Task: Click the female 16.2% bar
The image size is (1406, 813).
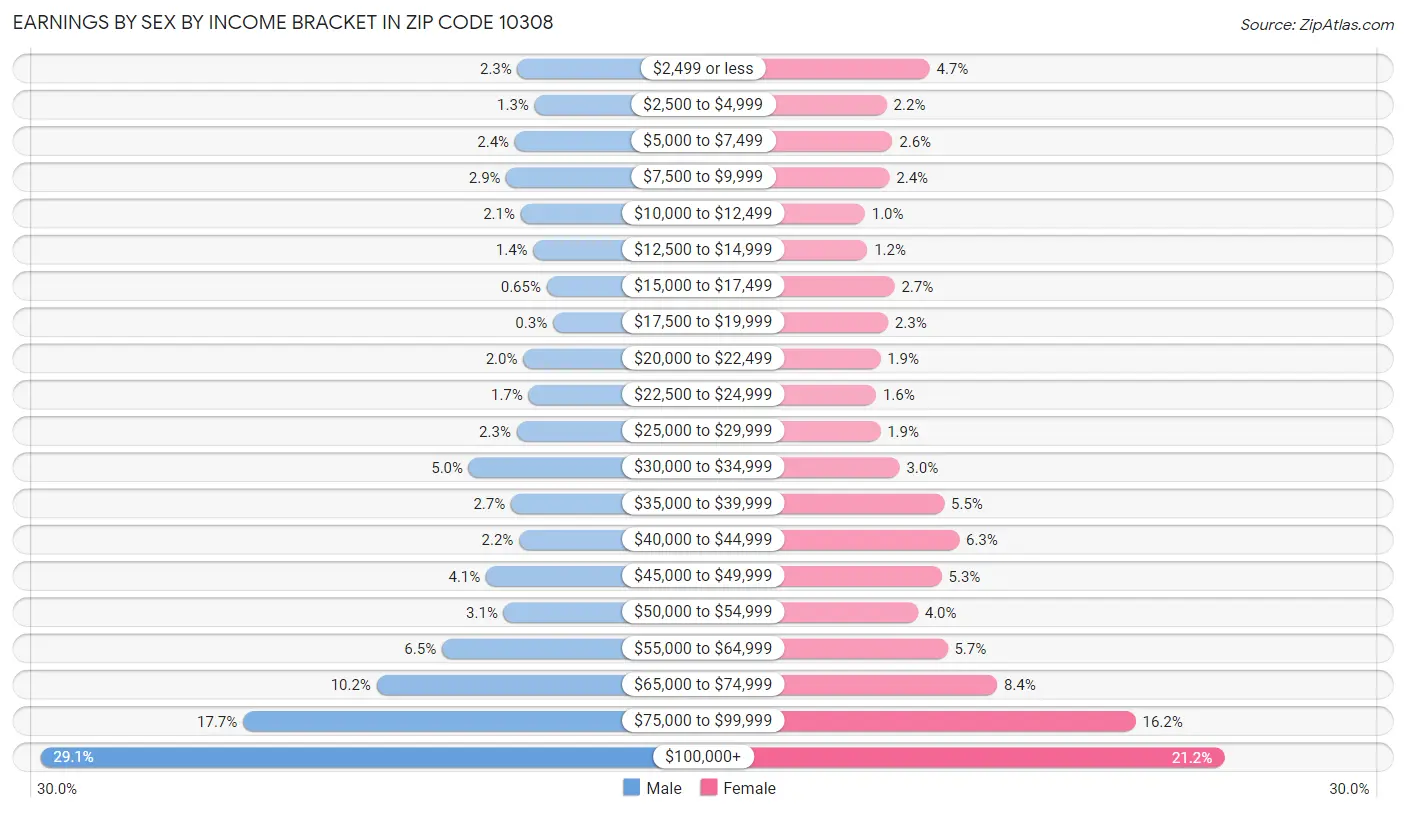Action: (959, 721)
